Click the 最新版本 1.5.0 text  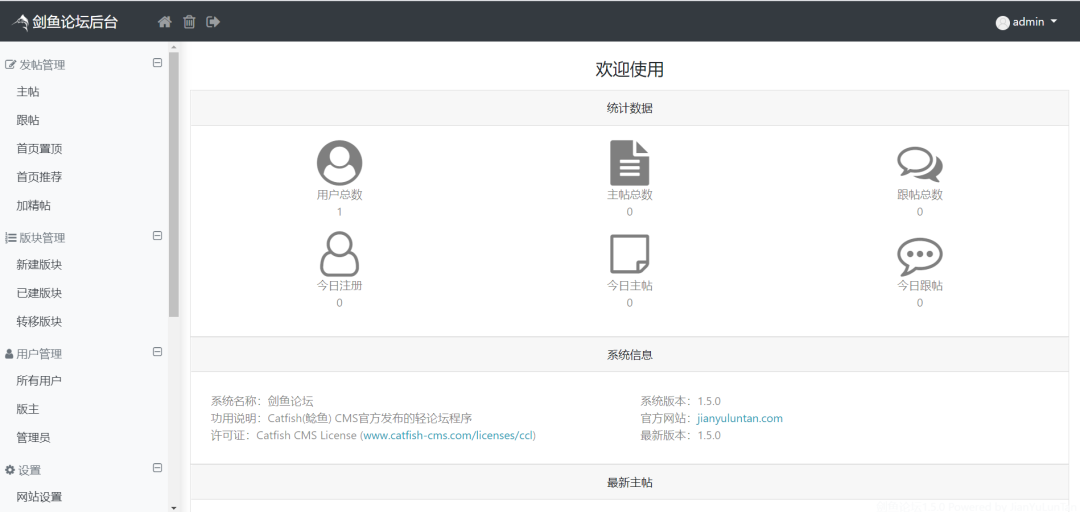tap(681, 436)
